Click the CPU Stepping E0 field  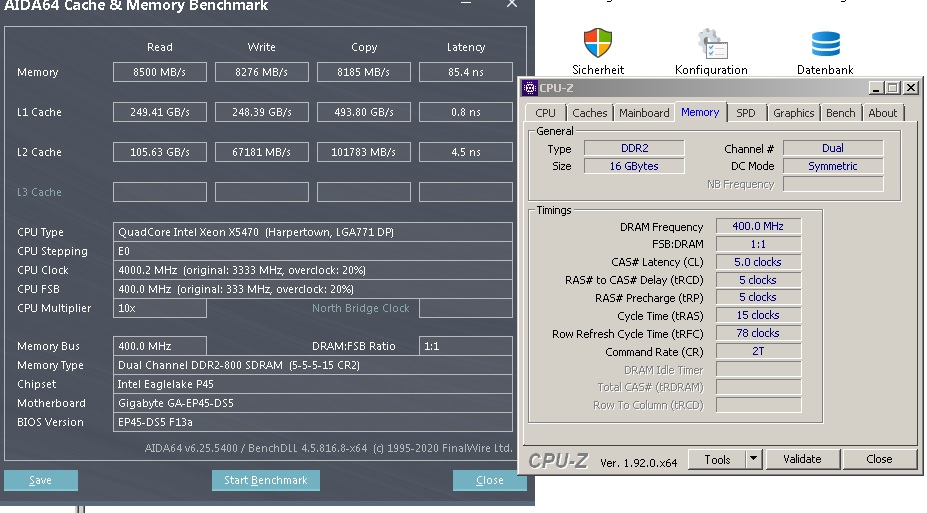click(x=313, y=251)
